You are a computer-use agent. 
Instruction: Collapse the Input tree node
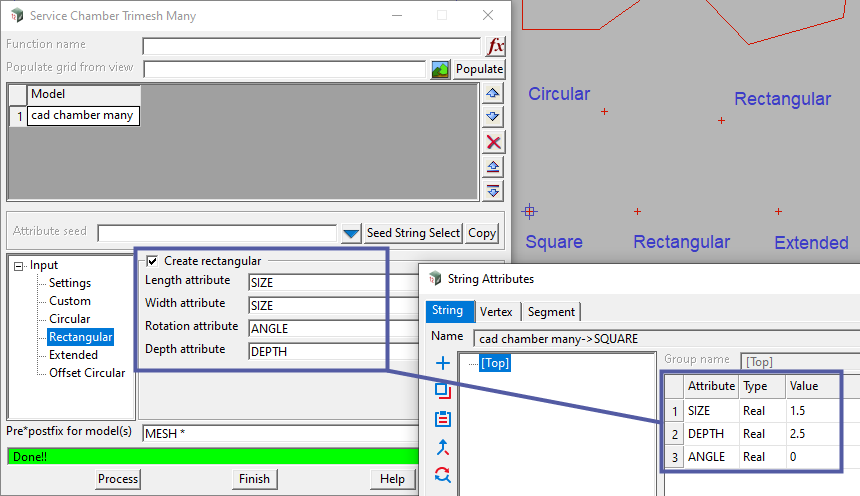coord(20,266)
